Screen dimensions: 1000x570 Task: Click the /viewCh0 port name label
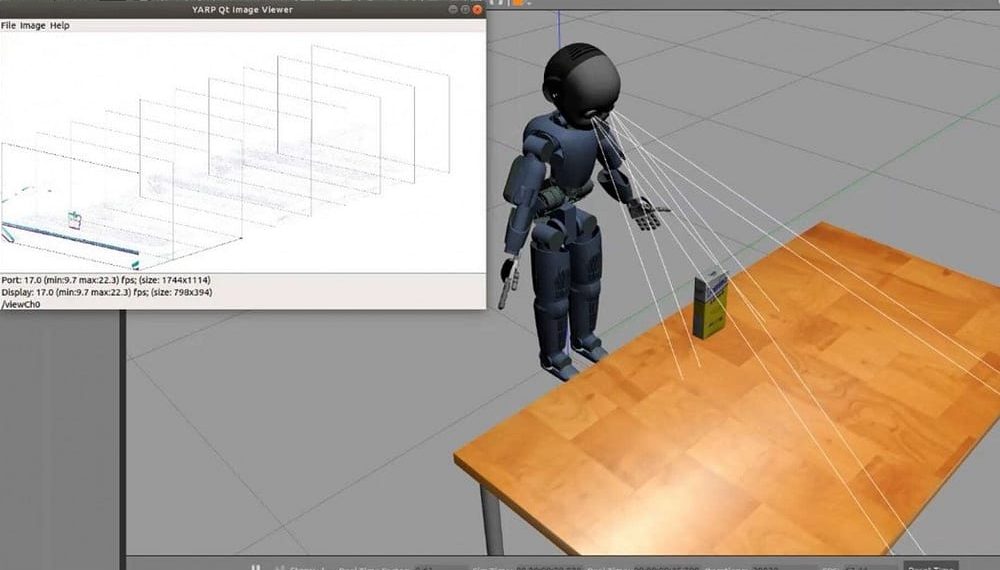[x=18, y=302]
